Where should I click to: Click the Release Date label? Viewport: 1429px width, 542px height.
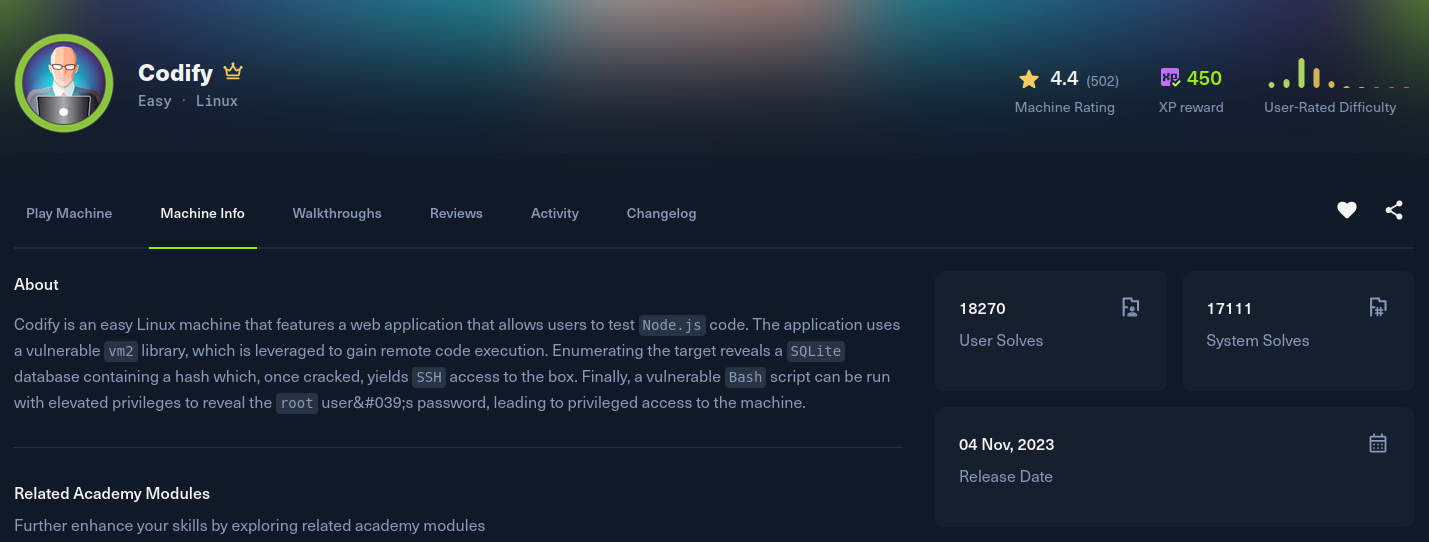(x=1006, y=476)
